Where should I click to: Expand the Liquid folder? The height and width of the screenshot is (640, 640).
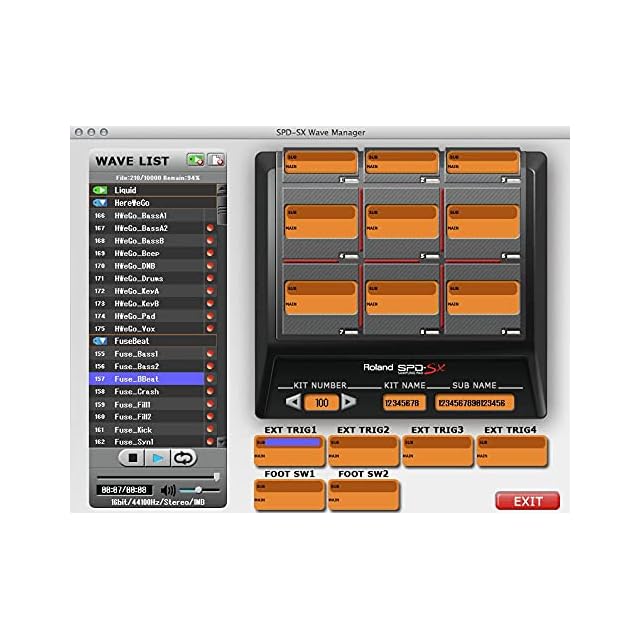click(100, 190)
